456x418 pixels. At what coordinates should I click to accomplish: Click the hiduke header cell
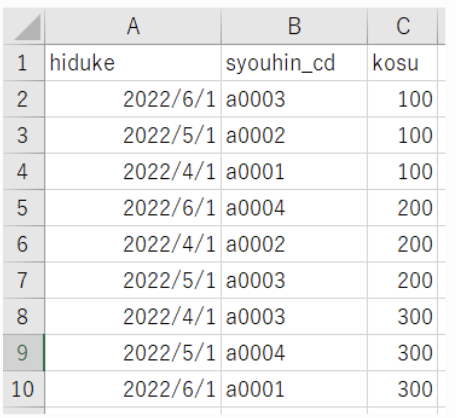click(x=133, y=63)
